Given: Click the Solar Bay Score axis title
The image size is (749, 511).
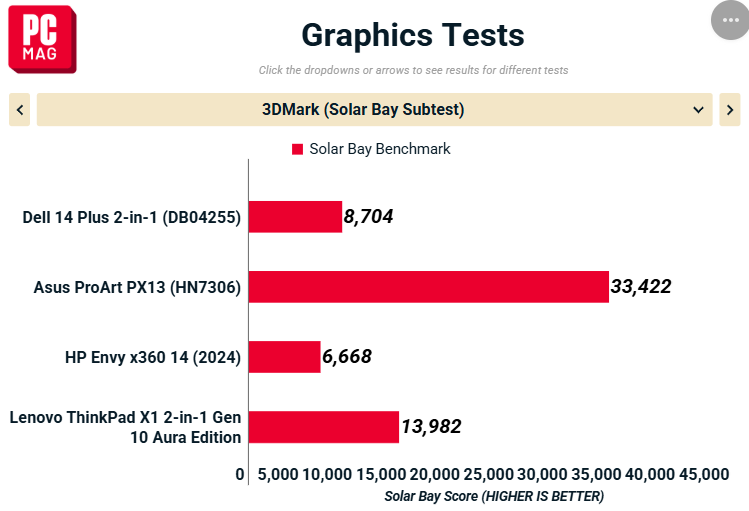Looking at the screenshot, I should click(494, 496).
